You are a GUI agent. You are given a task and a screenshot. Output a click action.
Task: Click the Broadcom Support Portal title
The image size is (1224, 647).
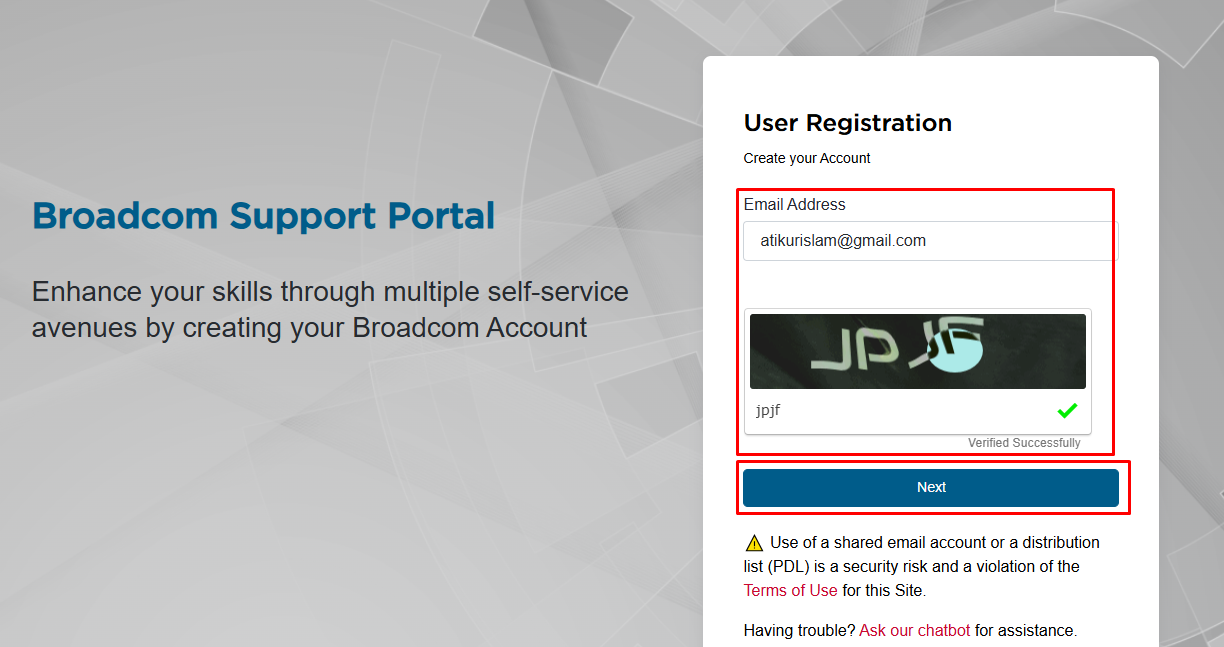point(264,216)
